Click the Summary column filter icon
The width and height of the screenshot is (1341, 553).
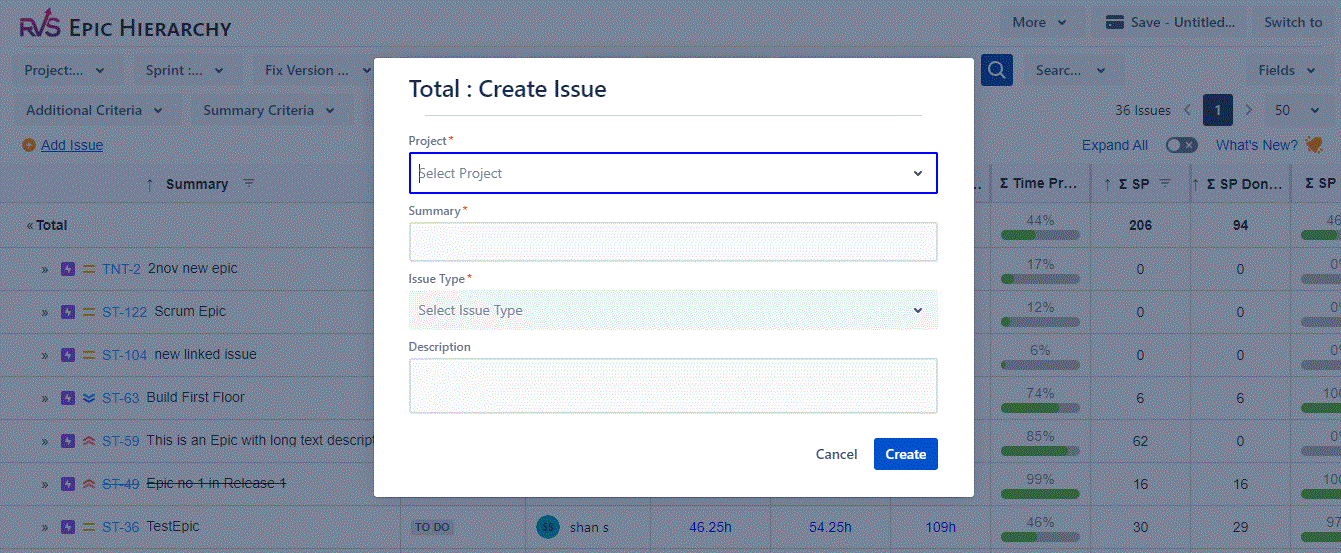(x=249, y=184)
